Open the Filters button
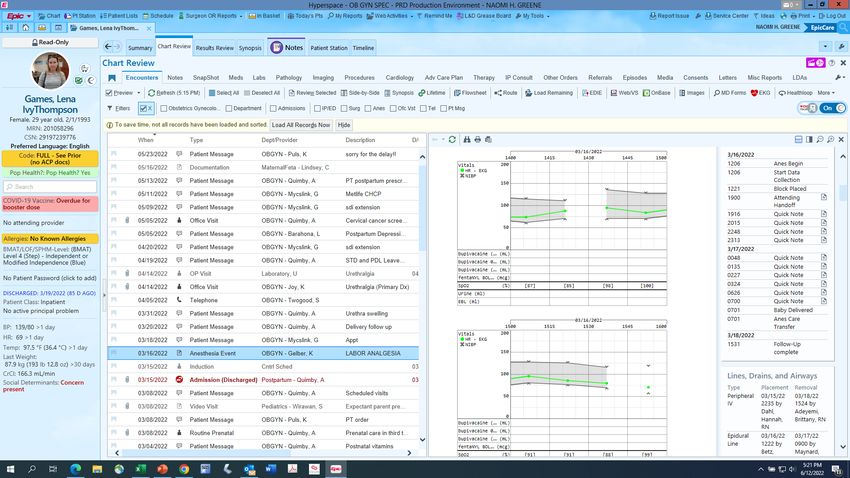The height and width of the screenshot is (478, 850). click(x=118, y=108)
